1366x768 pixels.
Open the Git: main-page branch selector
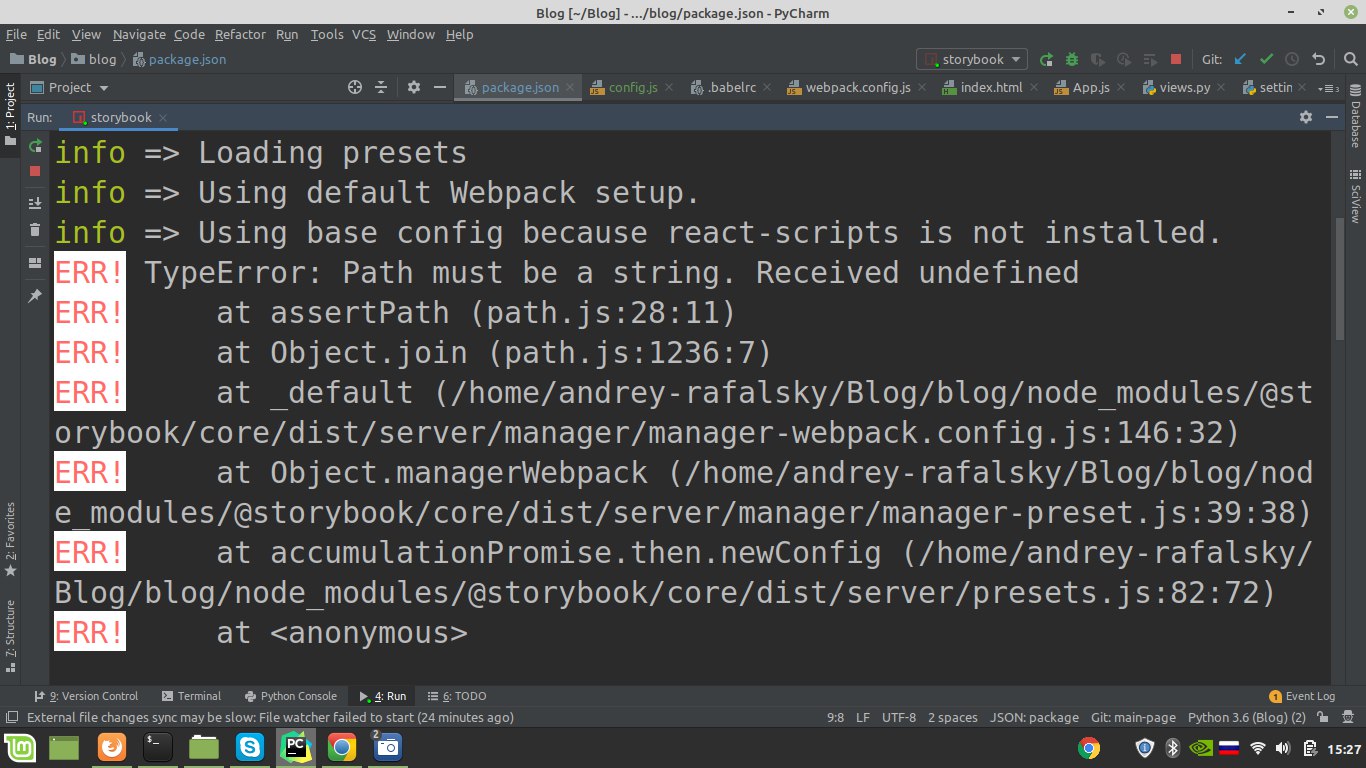pos(1133,717)
